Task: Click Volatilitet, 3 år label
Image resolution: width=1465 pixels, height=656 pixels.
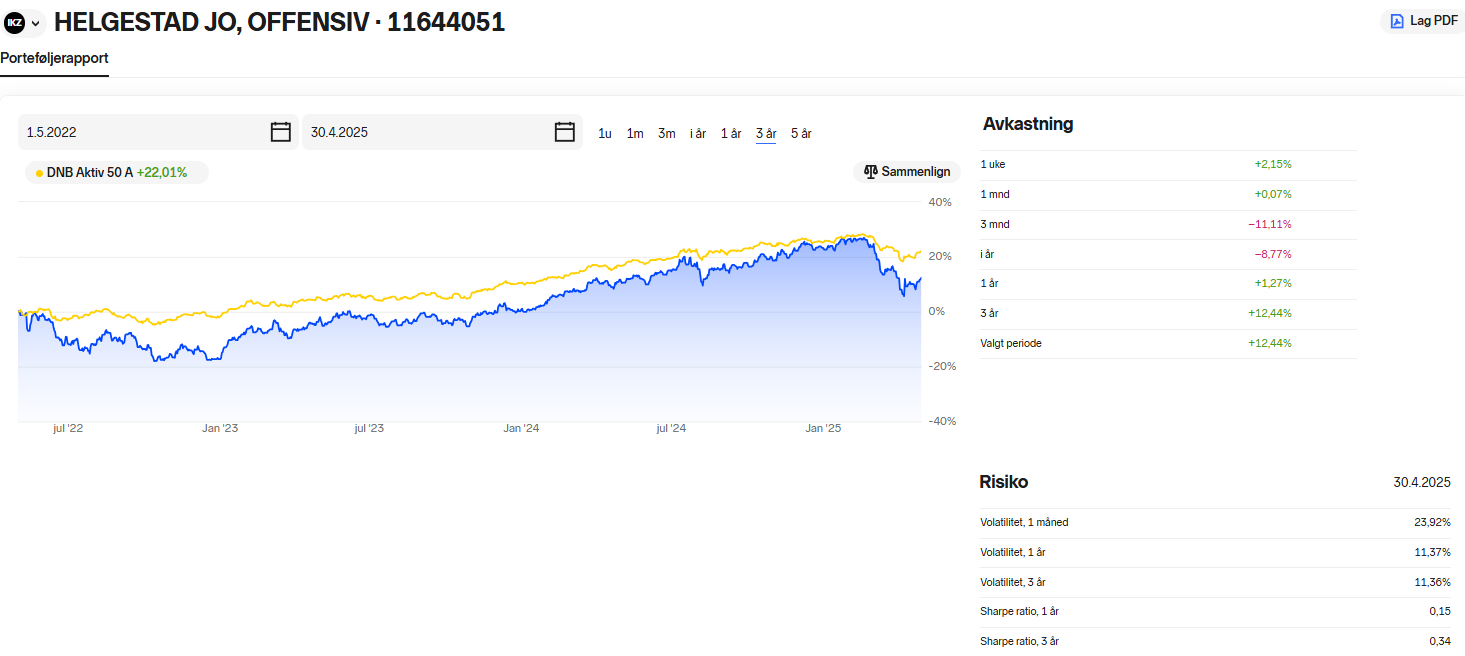Action: tap(1013, 582)
